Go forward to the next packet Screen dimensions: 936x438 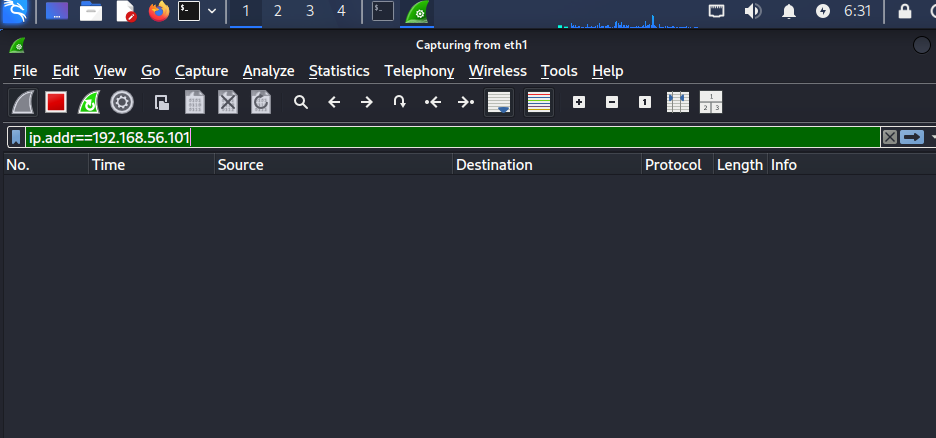click(x=367, y=103)
